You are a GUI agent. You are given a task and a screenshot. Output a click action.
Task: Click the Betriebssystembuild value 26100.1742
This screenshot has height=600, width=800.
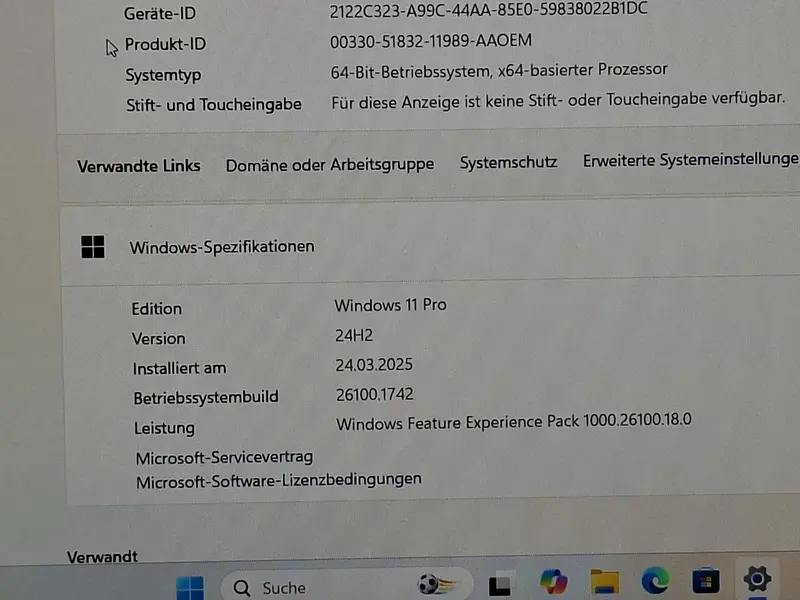374,394
